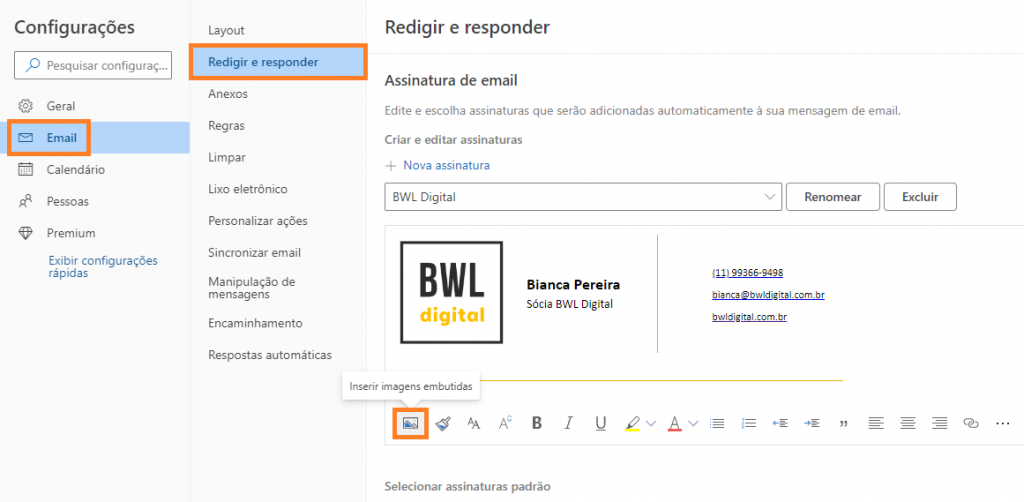
Task: Decrease the paragraph indent
Action: [780, 423]
